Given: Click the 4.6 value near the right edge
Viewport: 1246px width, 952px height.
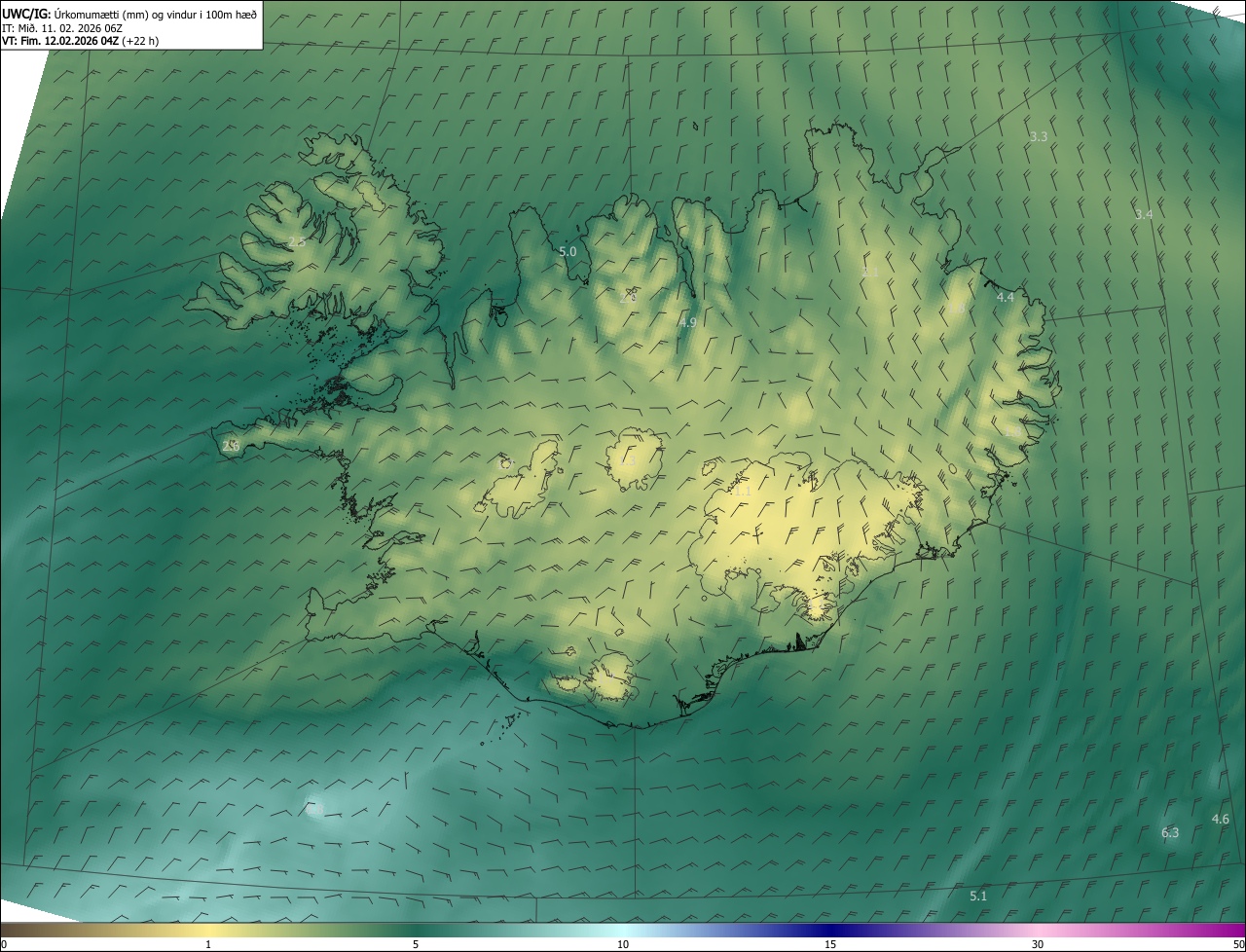Looking at the screenshot, I should [x=1220, y=819].
